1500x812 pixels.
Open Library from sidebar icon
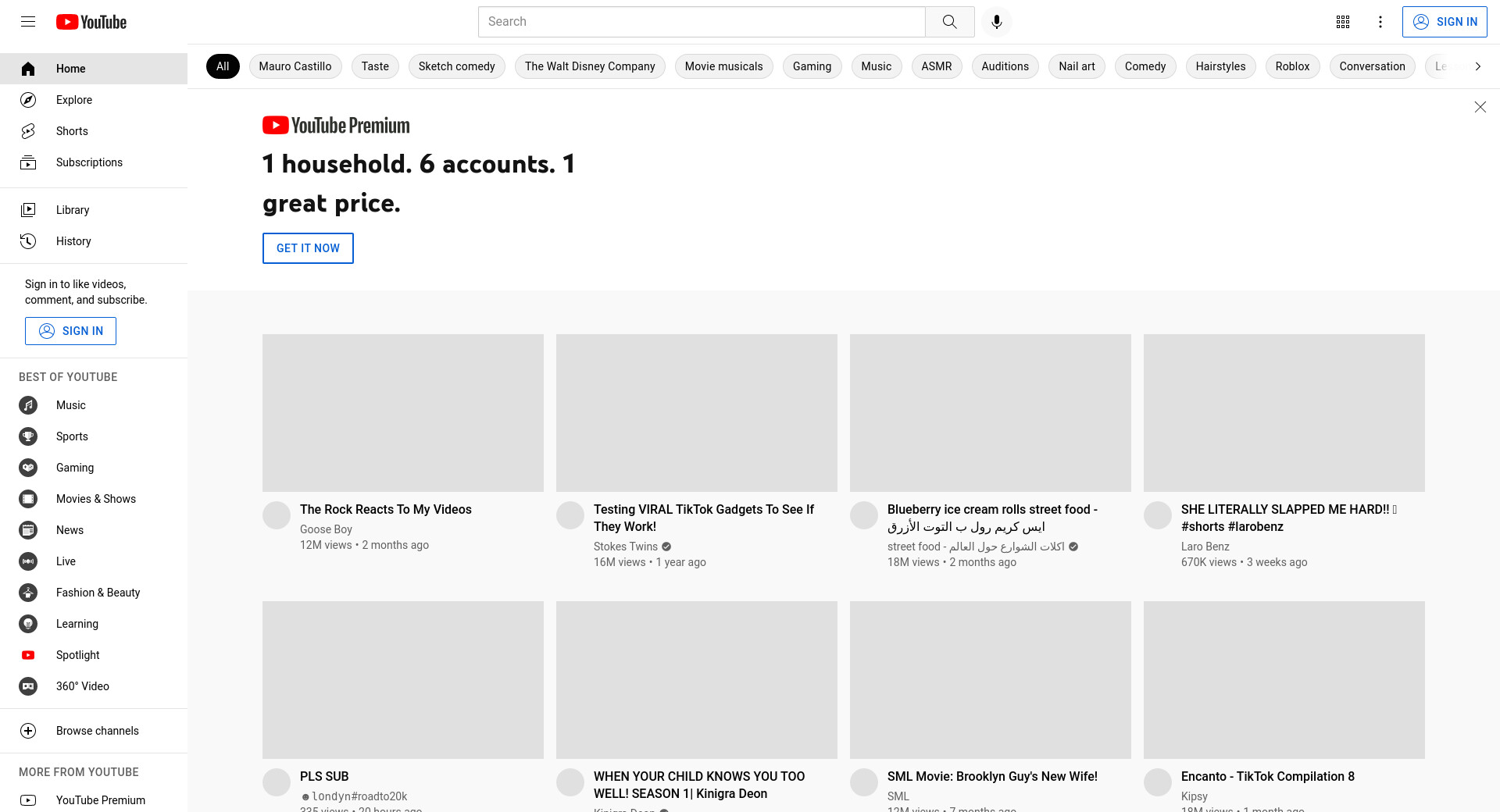point(28,210)
